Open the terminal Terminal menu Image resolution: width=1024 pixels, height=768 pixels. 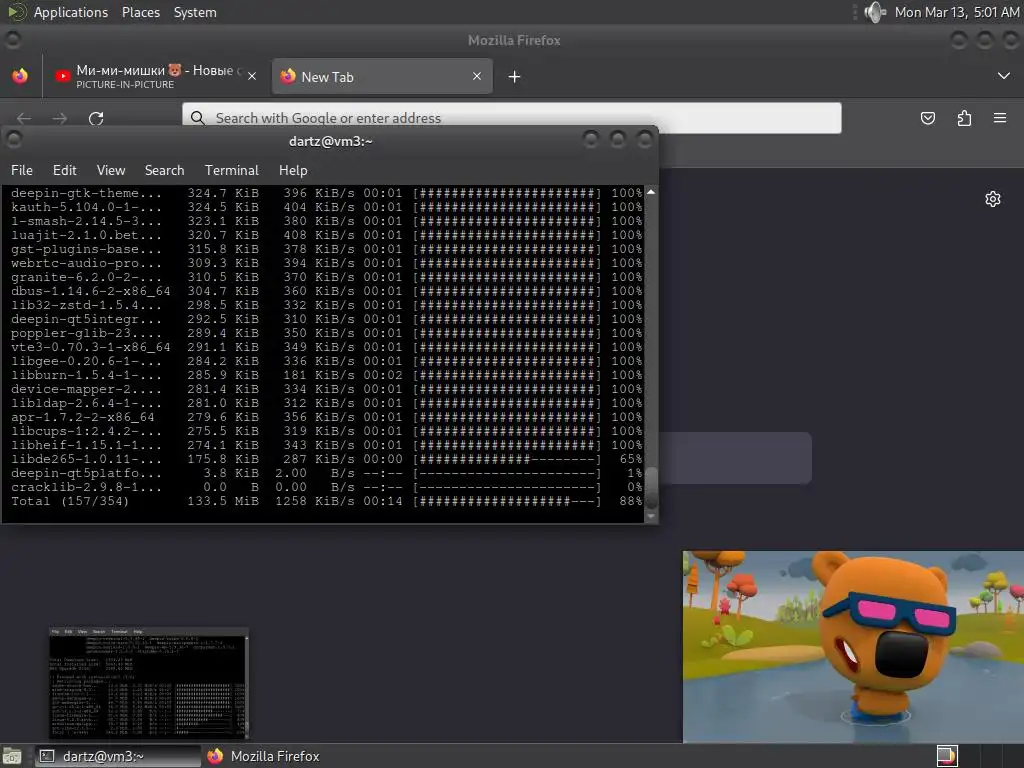tap(232, 170)
